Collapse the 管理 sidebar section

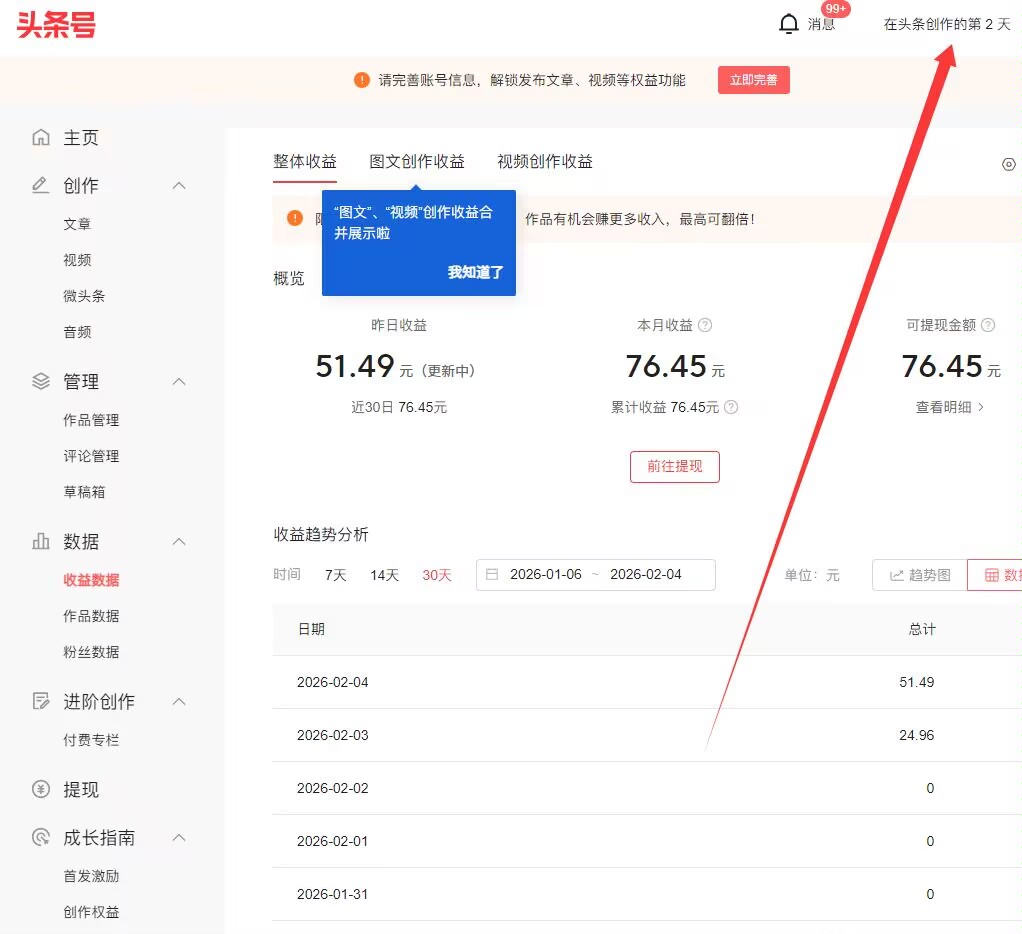coord(178,381)
